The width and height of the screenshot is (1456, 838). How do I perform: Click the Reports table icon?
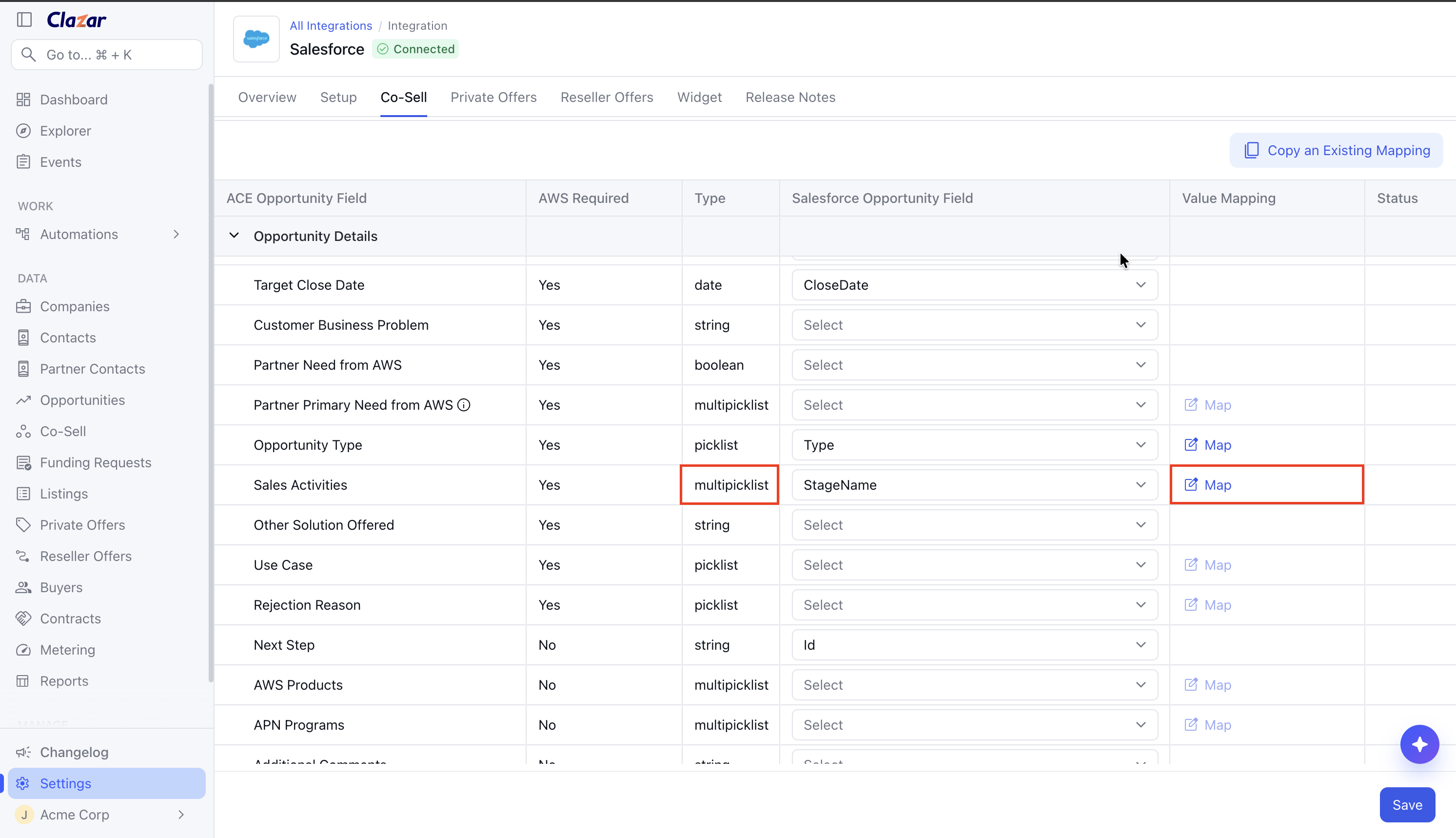pos(23,681)
